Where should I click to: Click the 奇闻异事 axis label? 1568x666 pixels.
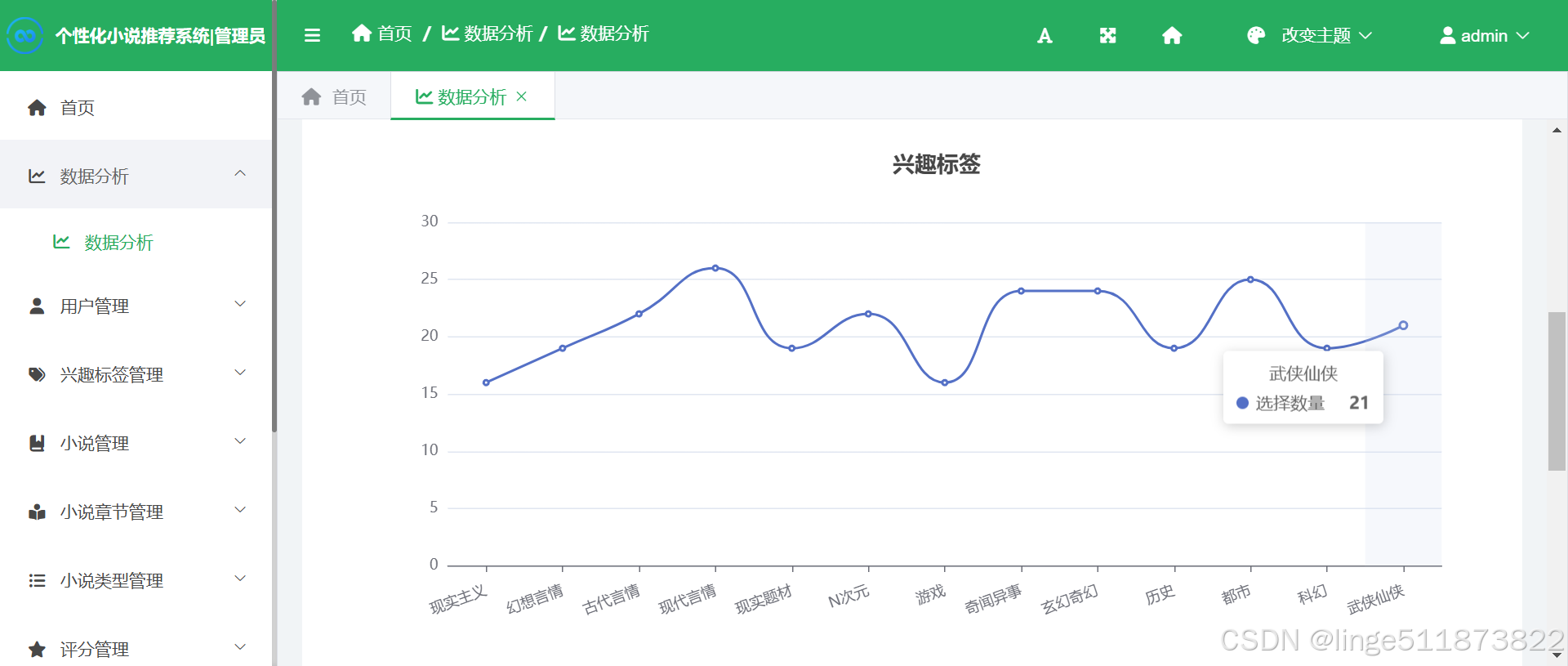(x=992, y=600)
